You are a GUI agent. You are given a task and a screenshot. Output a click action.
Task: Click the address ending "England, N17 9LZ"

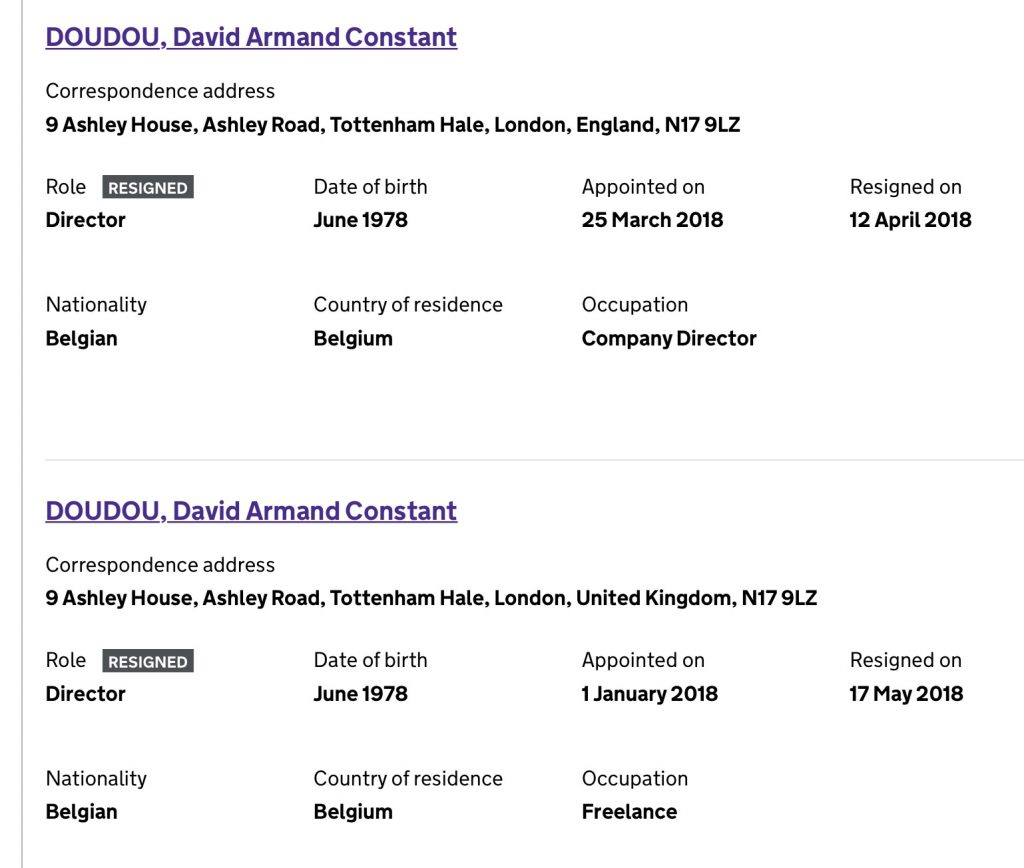pos(393,125)
